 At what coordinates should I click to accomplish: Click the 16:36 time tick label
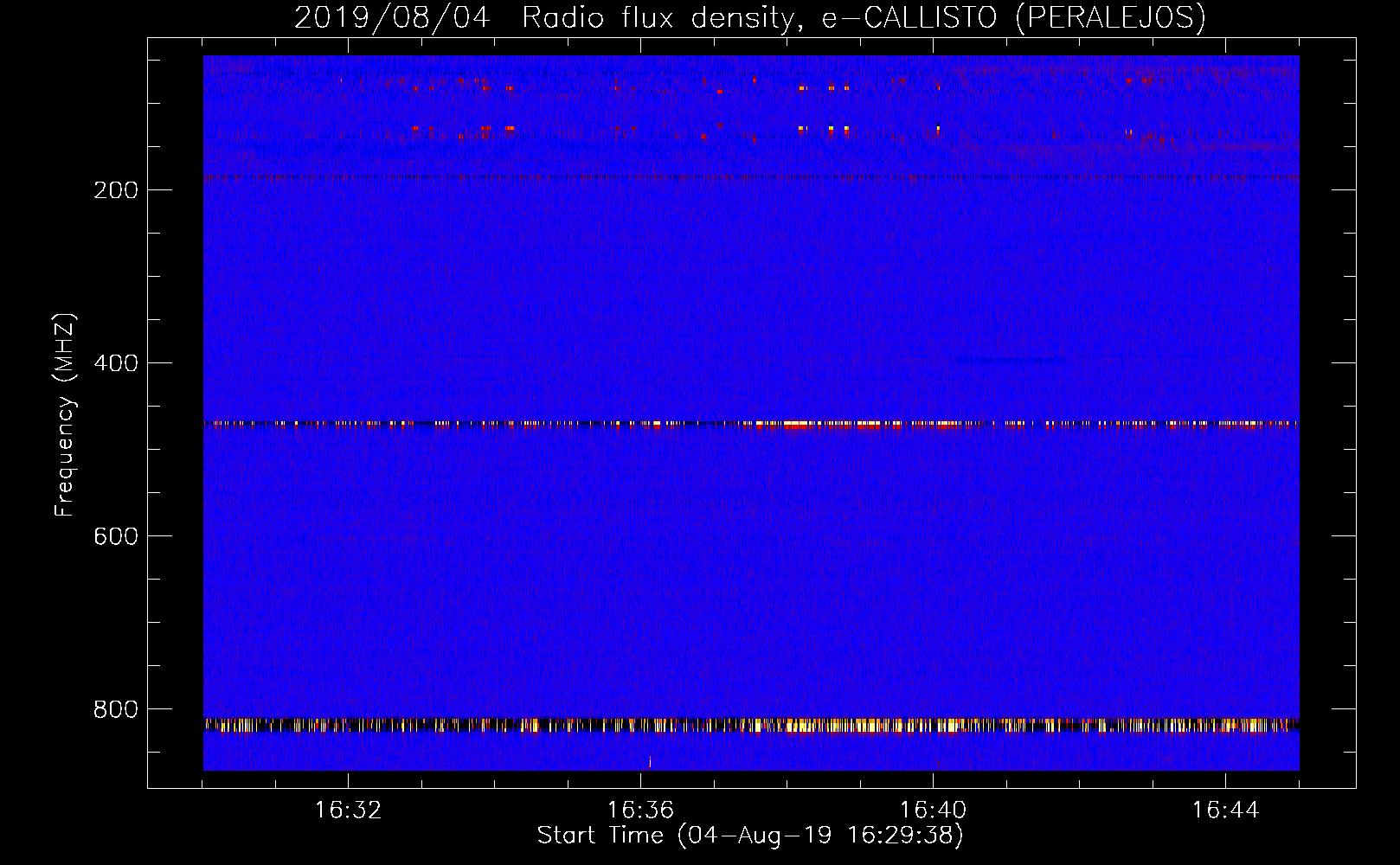640,811
